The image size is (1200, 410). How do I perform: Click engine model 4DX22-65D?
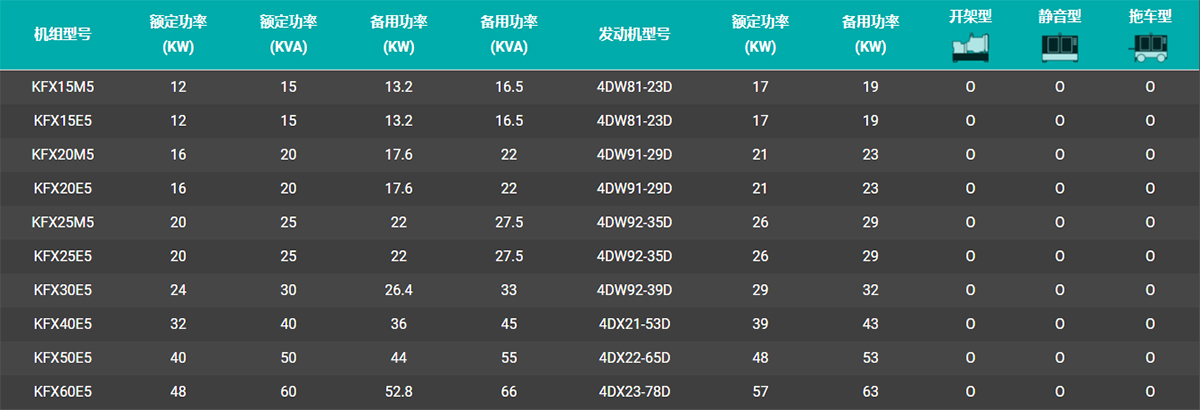634,358
